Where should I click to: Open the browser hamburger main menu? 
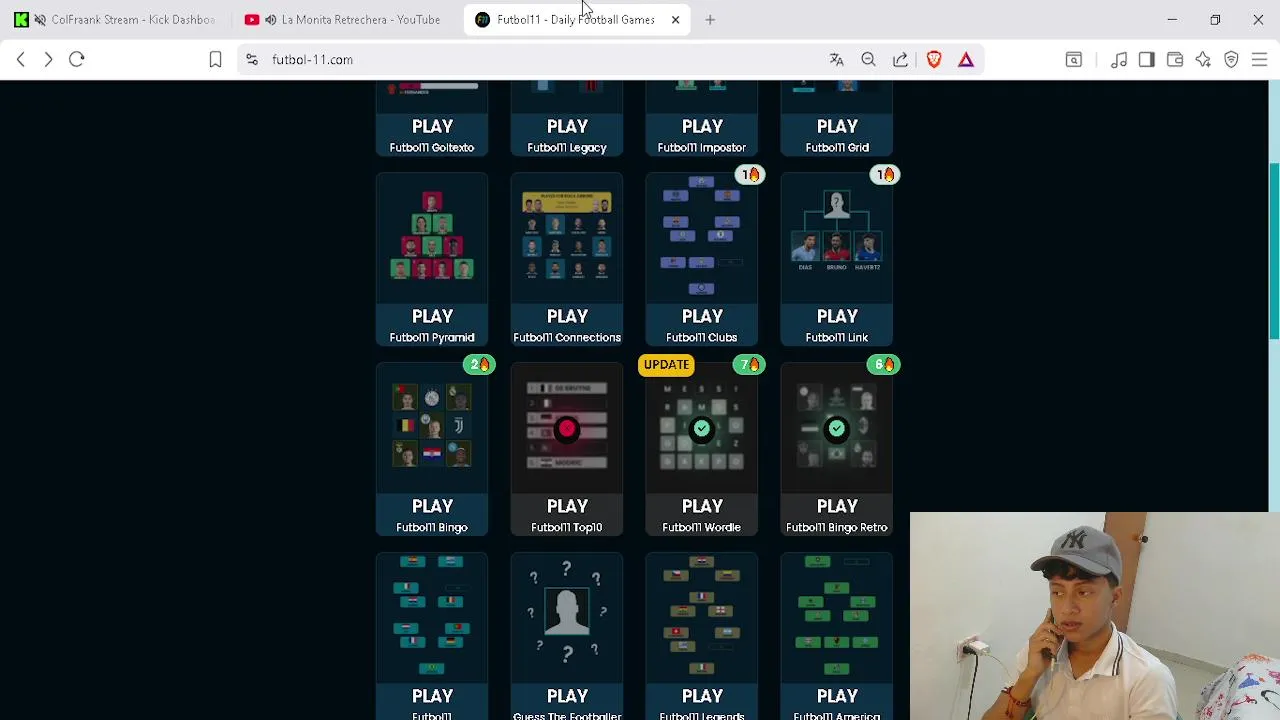1259,60
